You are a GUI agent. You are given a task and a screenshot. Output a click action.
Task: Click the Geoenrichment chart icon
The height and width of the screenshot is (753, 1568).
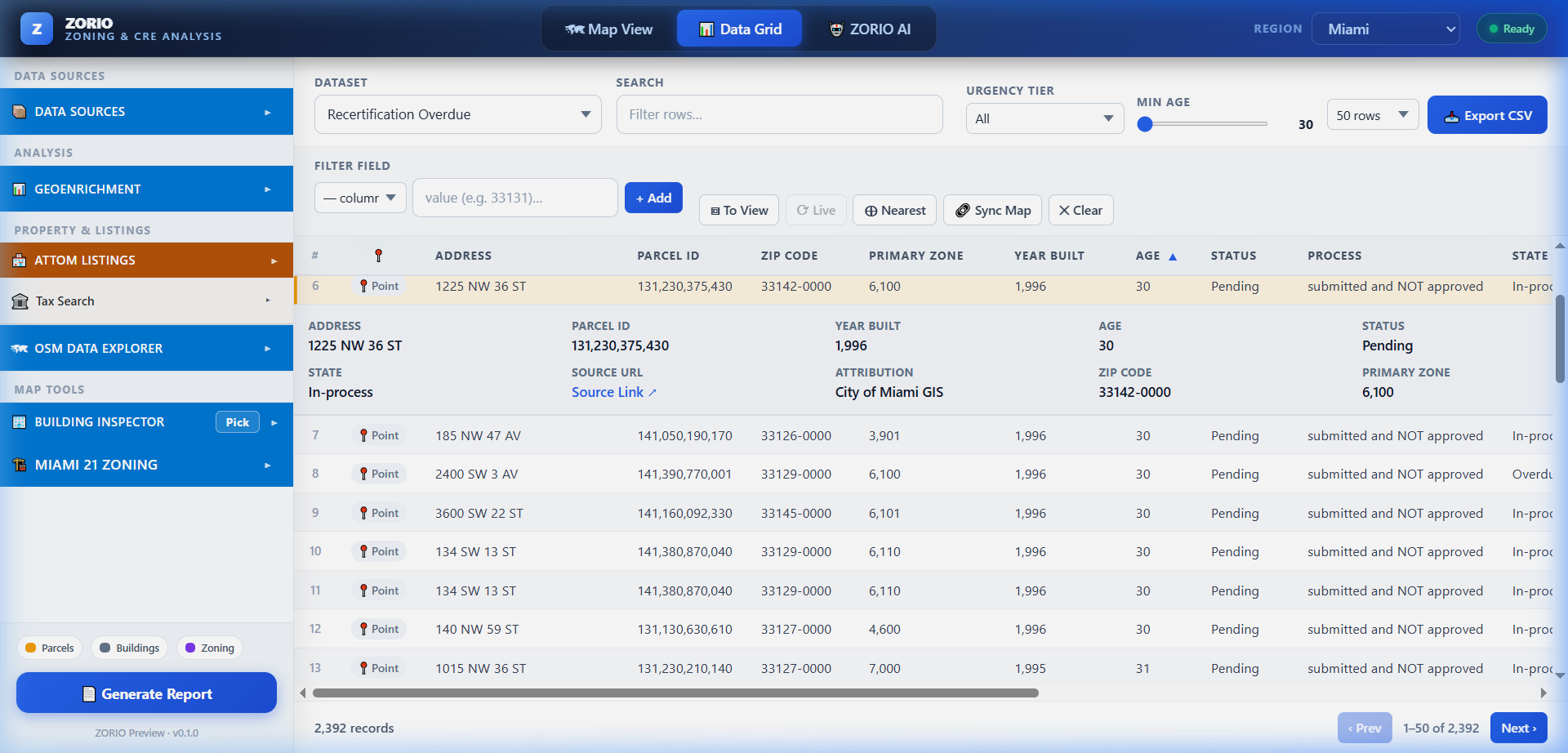[x=20, y=189]
